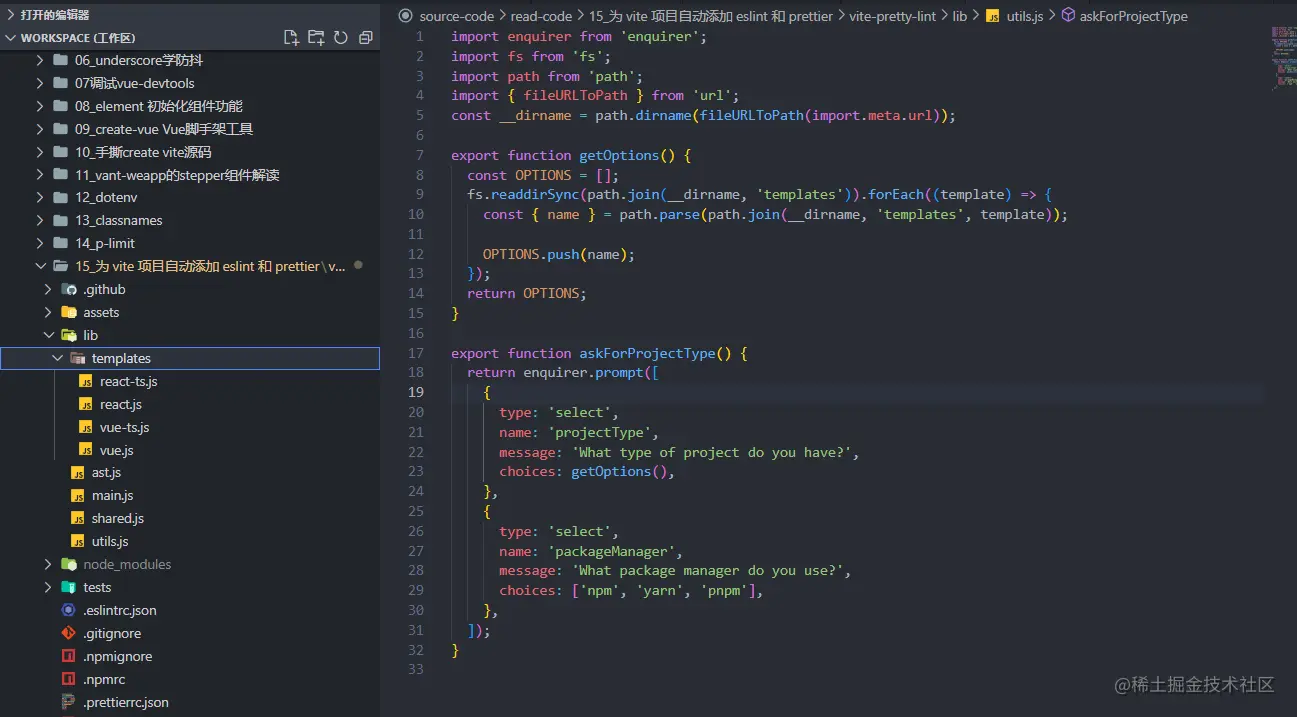Click the JS file icon beside utils.js in explorer
Viewport: 1297px width, 717px height.
78,541
